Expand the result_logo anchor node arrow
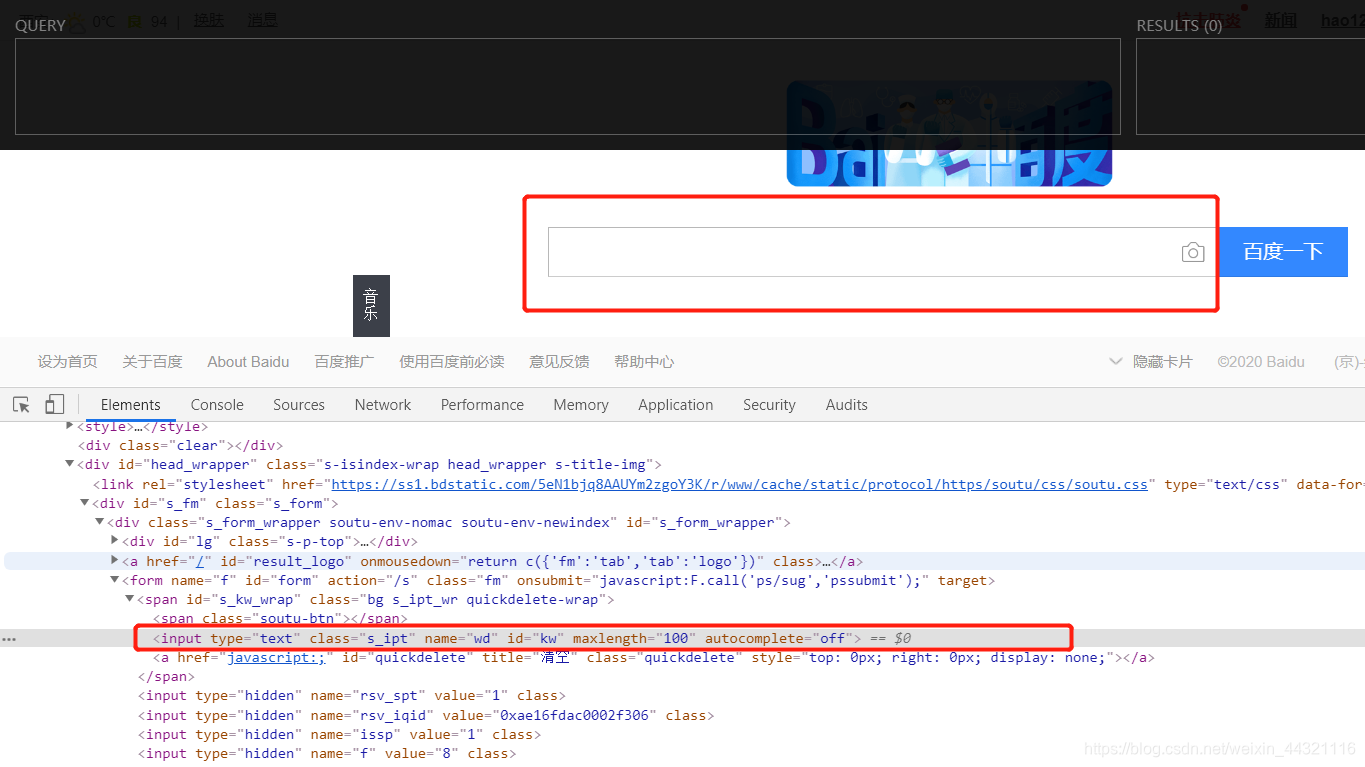The height and width of the screenshot is (767, 1365). [115, 561]
